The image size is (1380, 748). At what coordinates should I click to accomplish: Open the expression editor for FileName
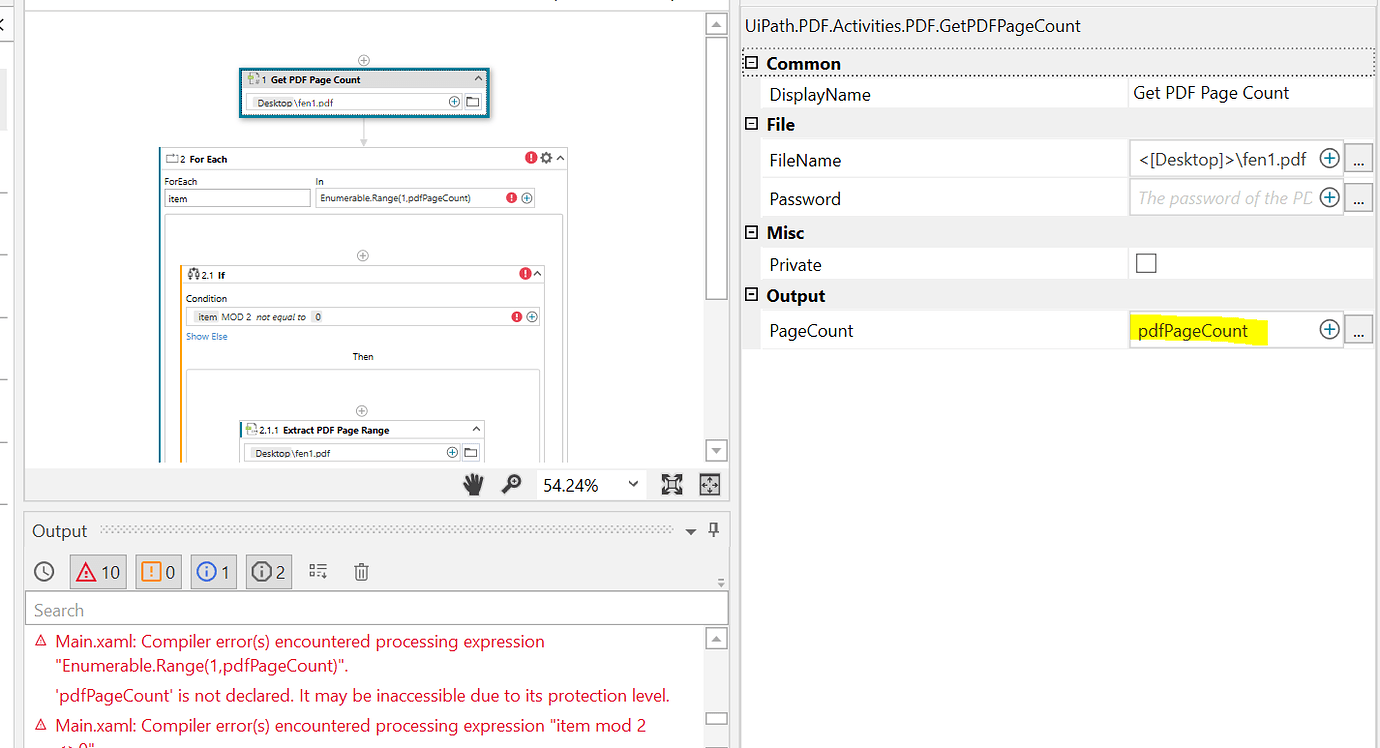coord(1358,158)
